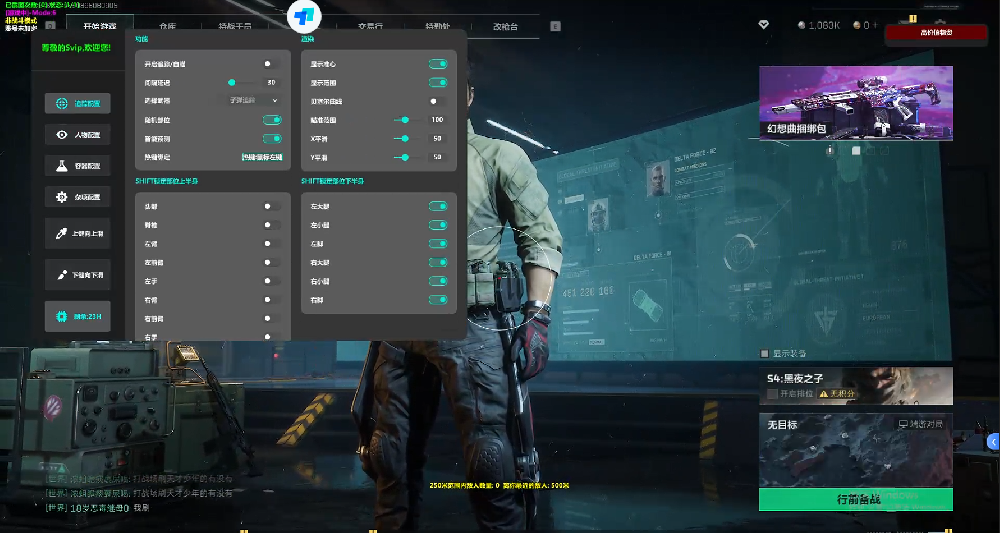Open the 幻想曲捆绑包 weapon bundle banner

tap(856, 103)
